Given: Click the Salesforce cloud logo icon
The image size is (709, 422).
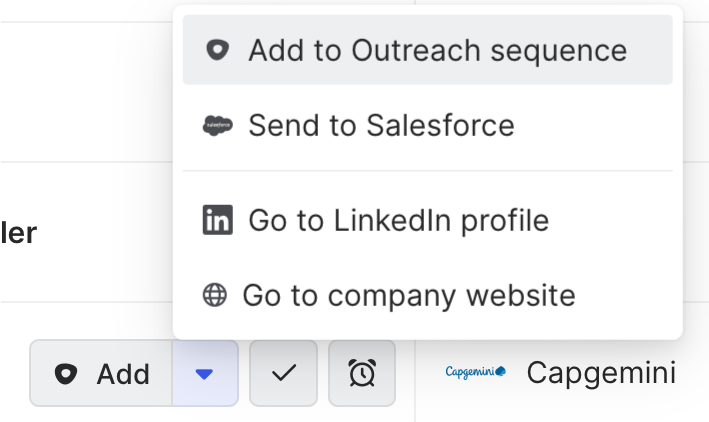Looking at the screenshot, I should 216,126.
